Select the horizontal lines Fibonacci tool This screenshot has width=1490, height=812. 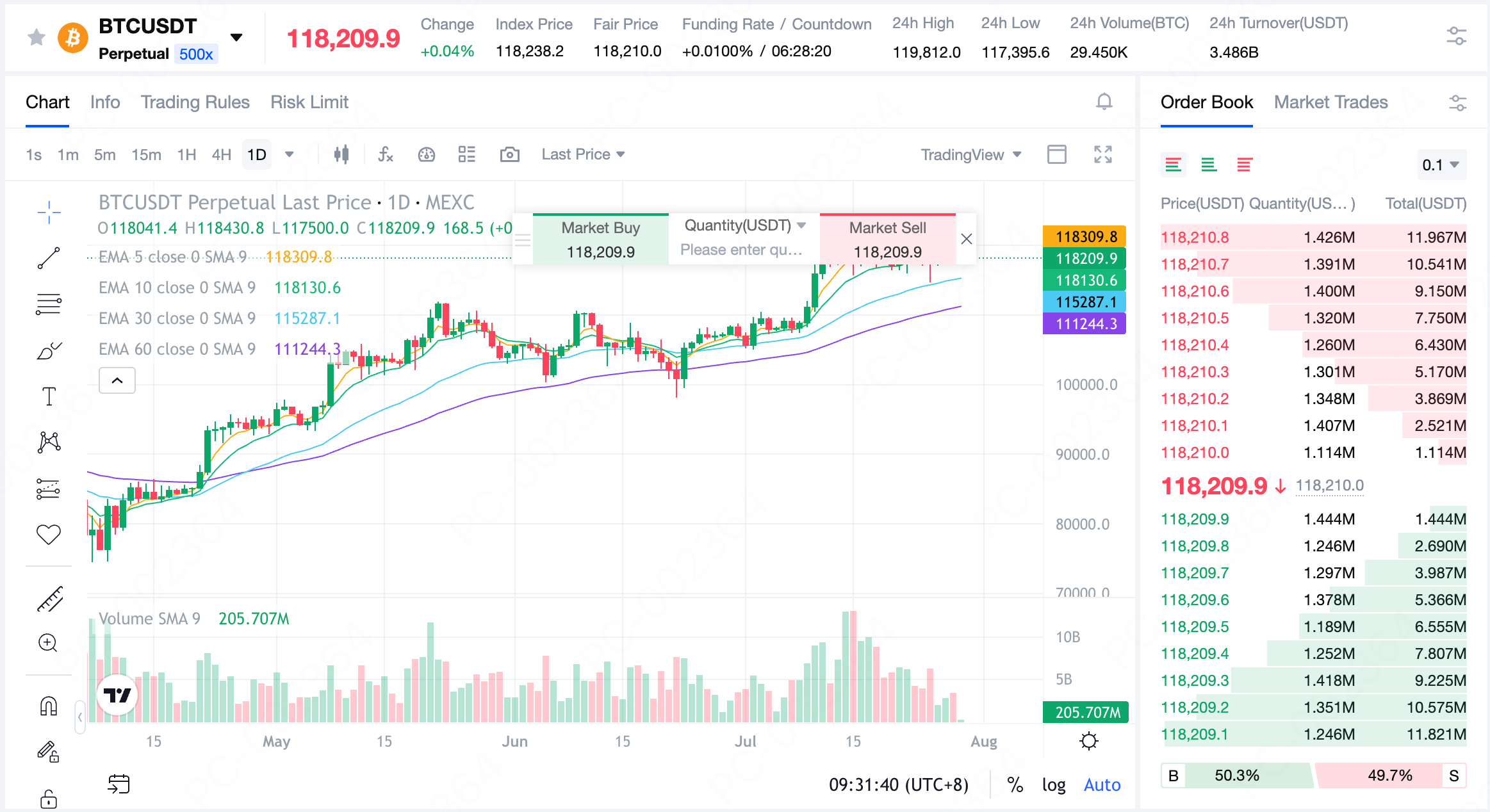49,304
